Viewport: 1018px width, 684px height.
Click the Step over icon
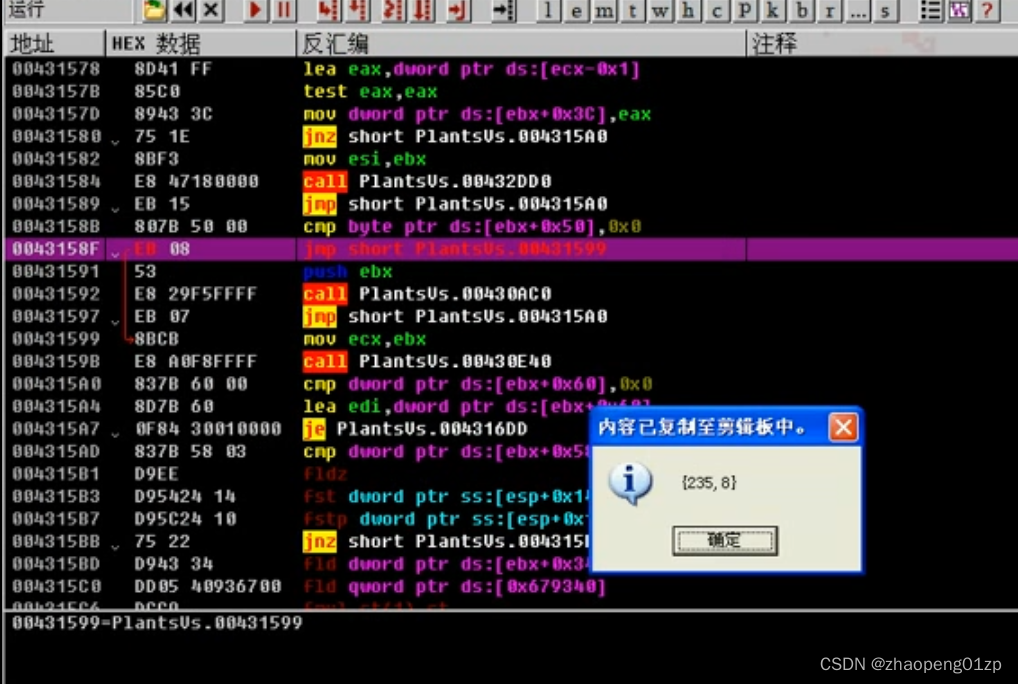pyautogui.click(x=359, y=10)
